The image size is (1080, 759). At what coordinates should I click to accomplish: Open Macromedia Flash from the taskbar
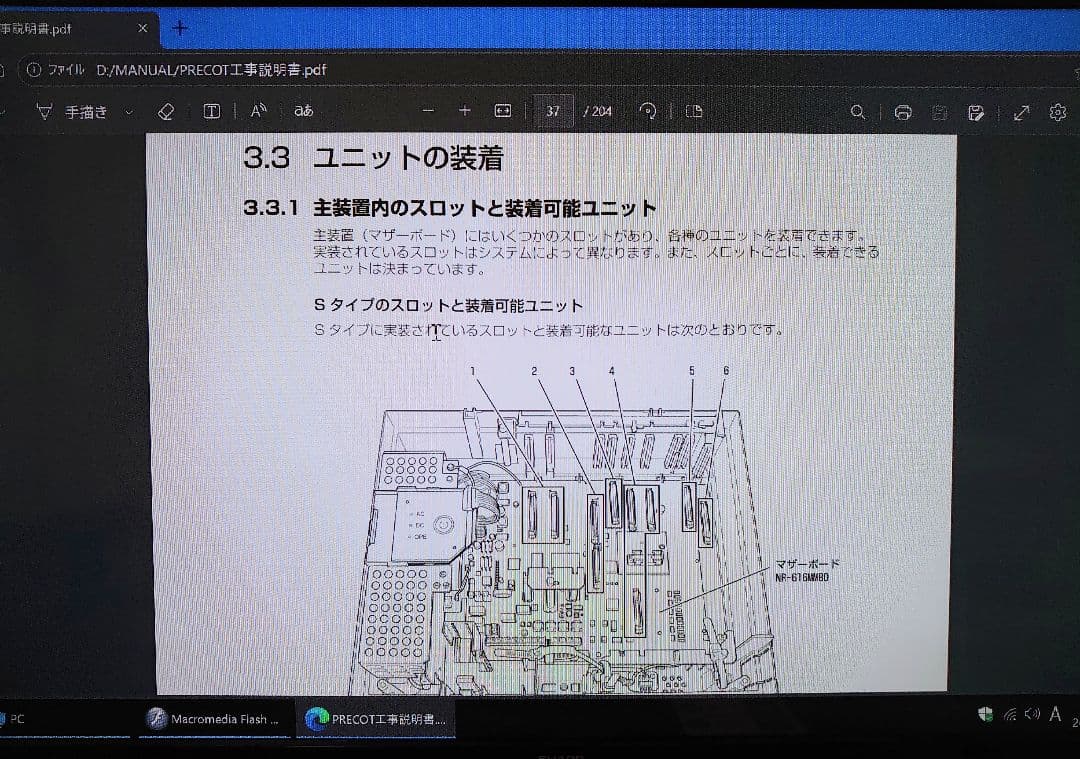coord(215,718)
